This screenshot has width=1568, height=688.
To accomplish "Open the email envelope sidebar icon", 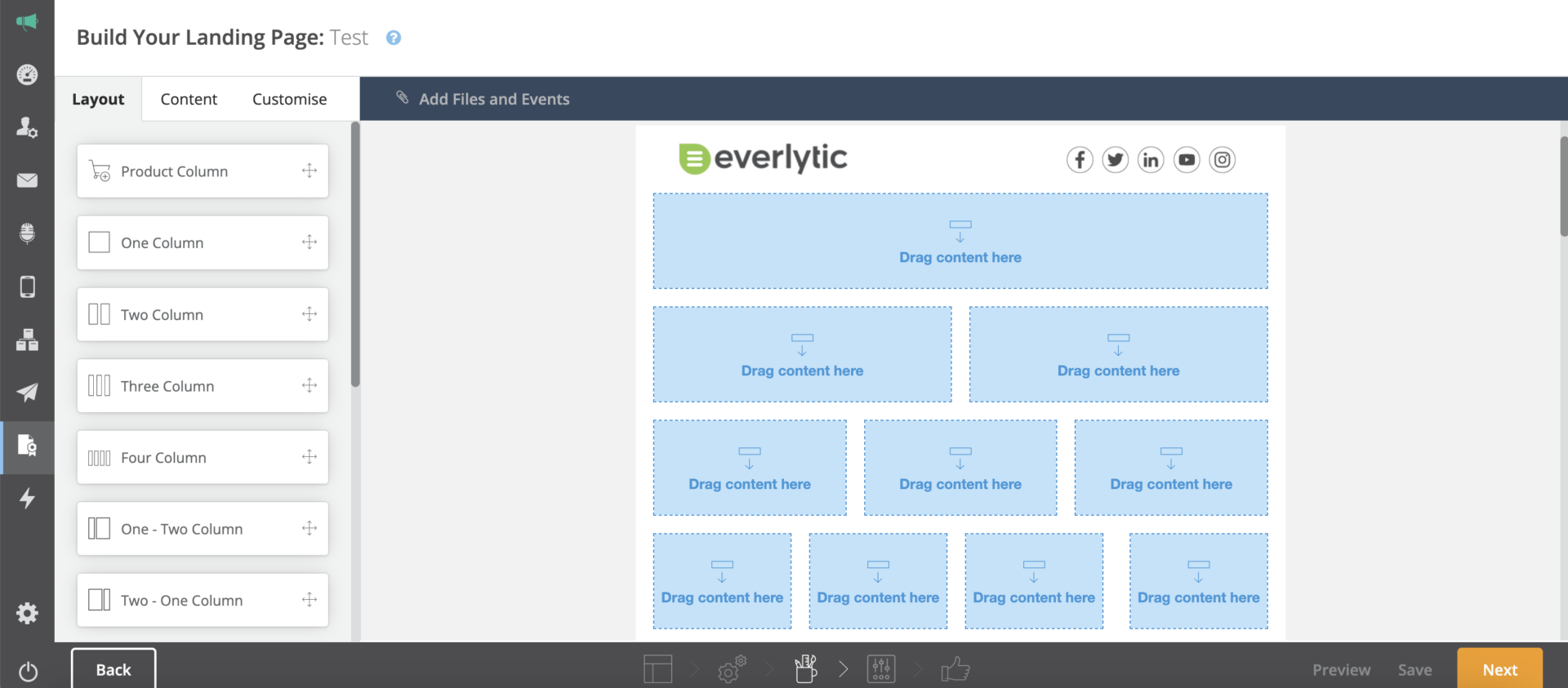I will [27, 180].
